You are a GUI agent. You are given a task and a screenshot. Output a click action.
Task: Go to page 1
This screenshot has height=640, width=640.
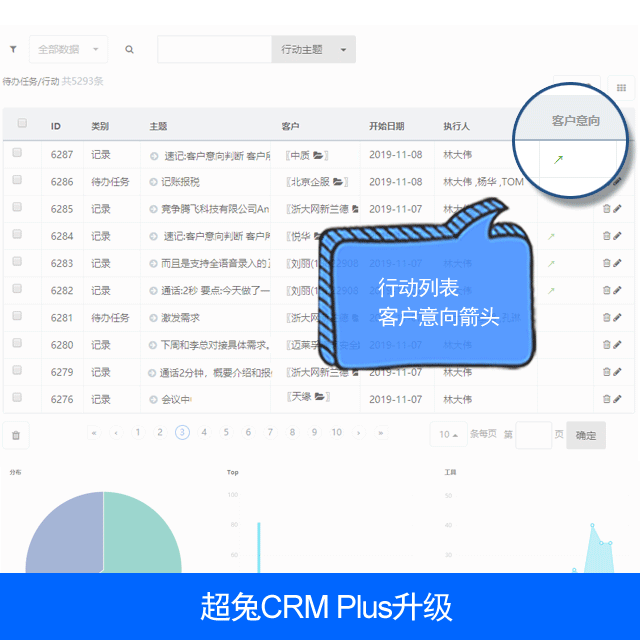(138, 432)
